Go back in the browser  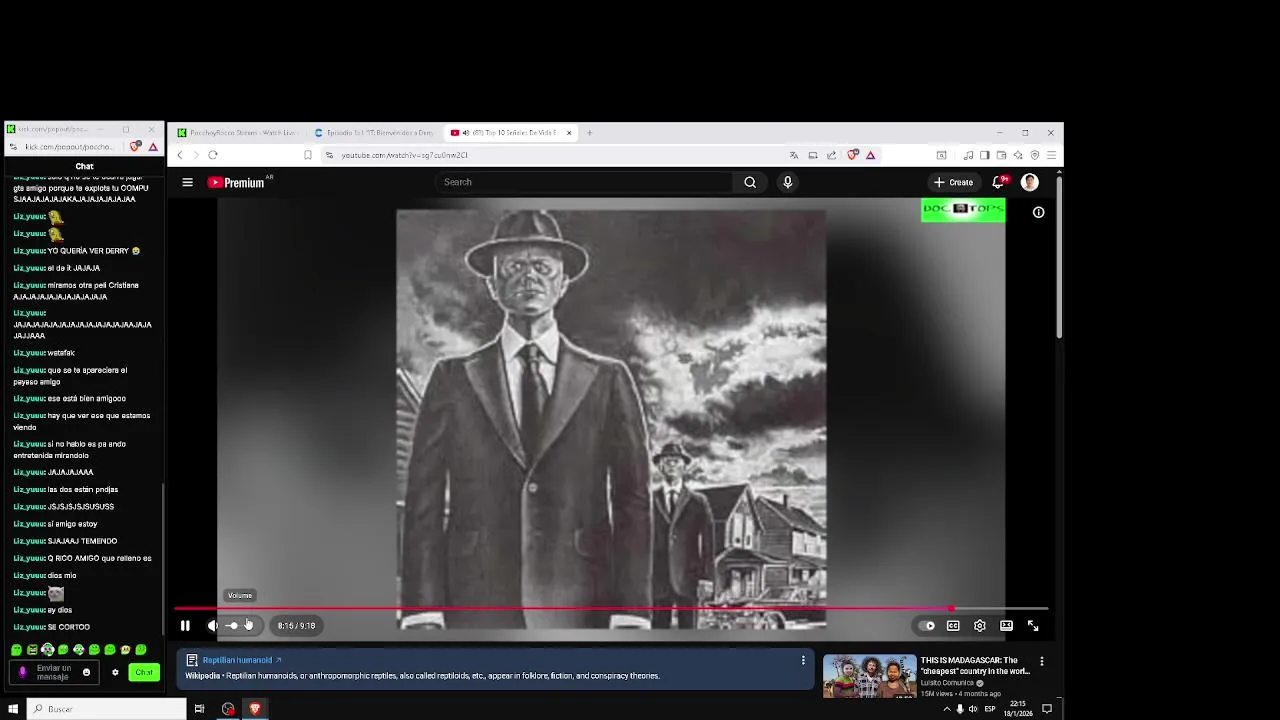pyautogui.click(x=180, y=155)
